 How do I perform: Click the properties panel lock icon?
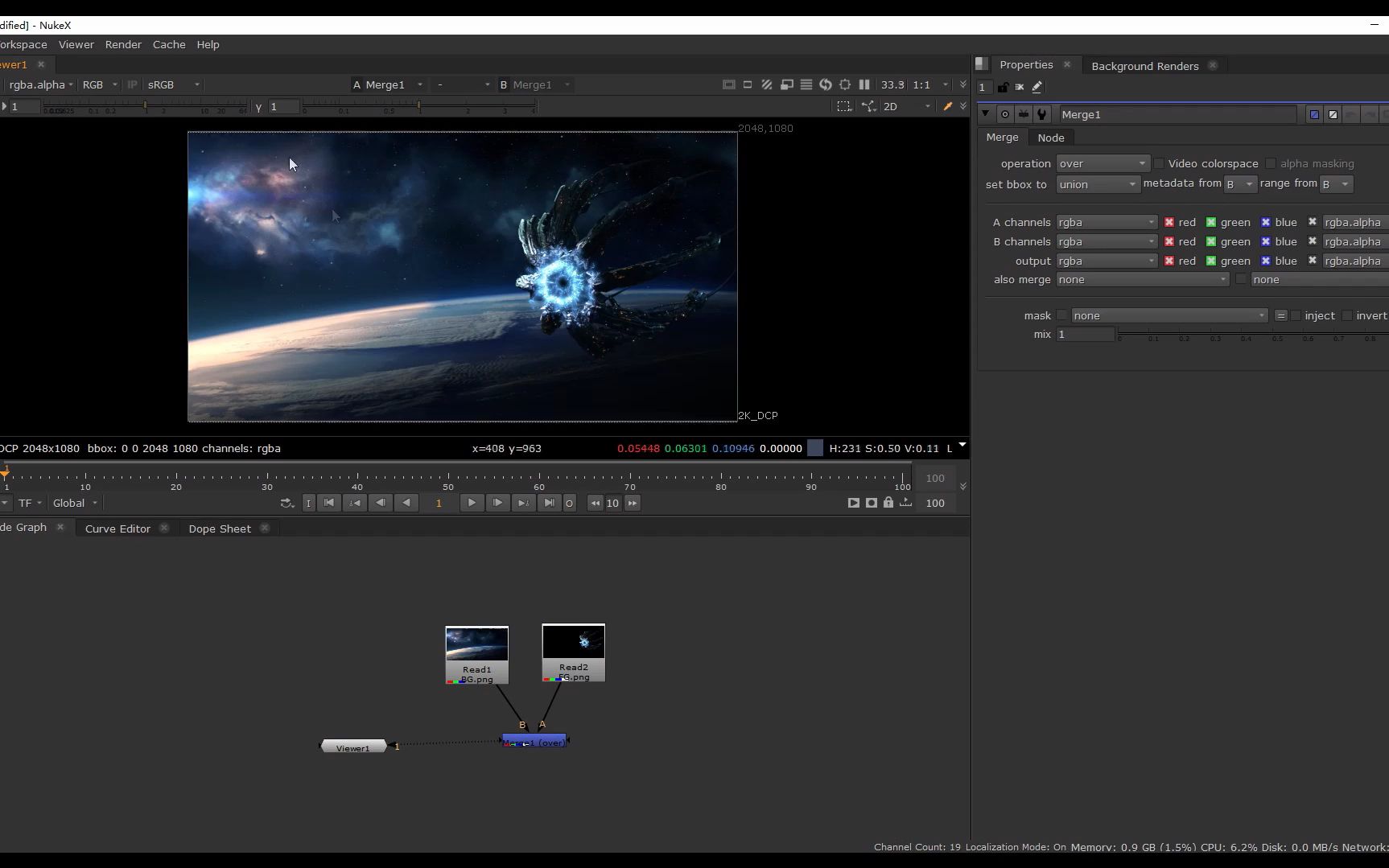coord(1003,87)
